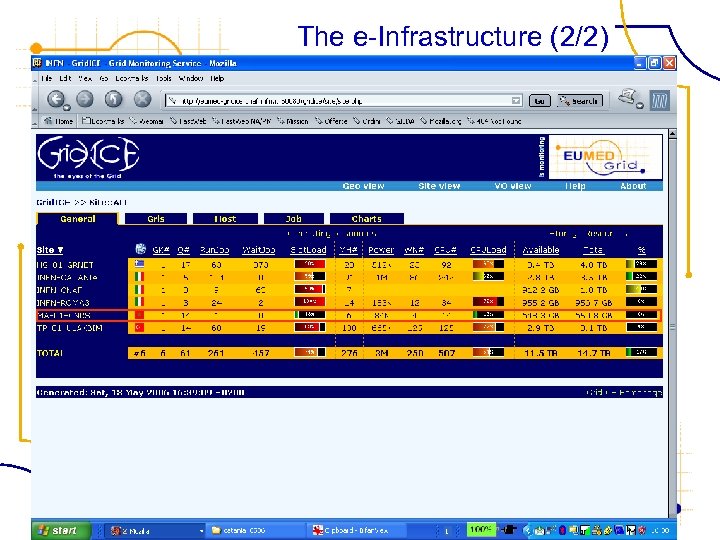Image resolution: width=720 pixels, height=540 pixels.
Task: Open the Windows Start button
Action: pos(61,530)
